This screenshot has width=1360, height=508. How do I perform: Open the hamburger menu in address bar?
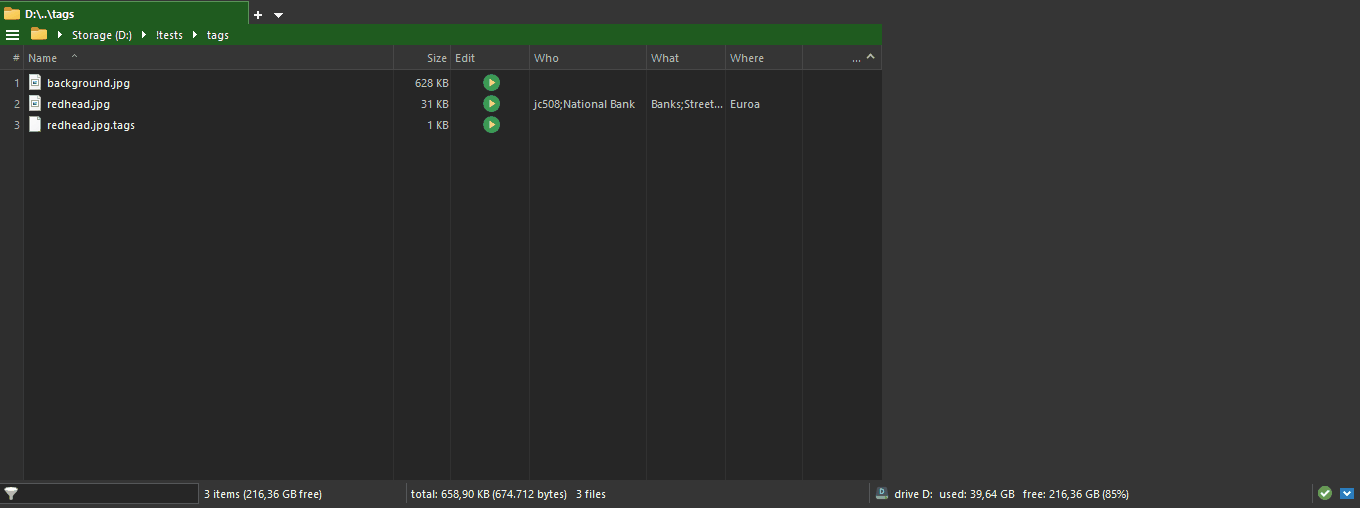coord(13,35)
